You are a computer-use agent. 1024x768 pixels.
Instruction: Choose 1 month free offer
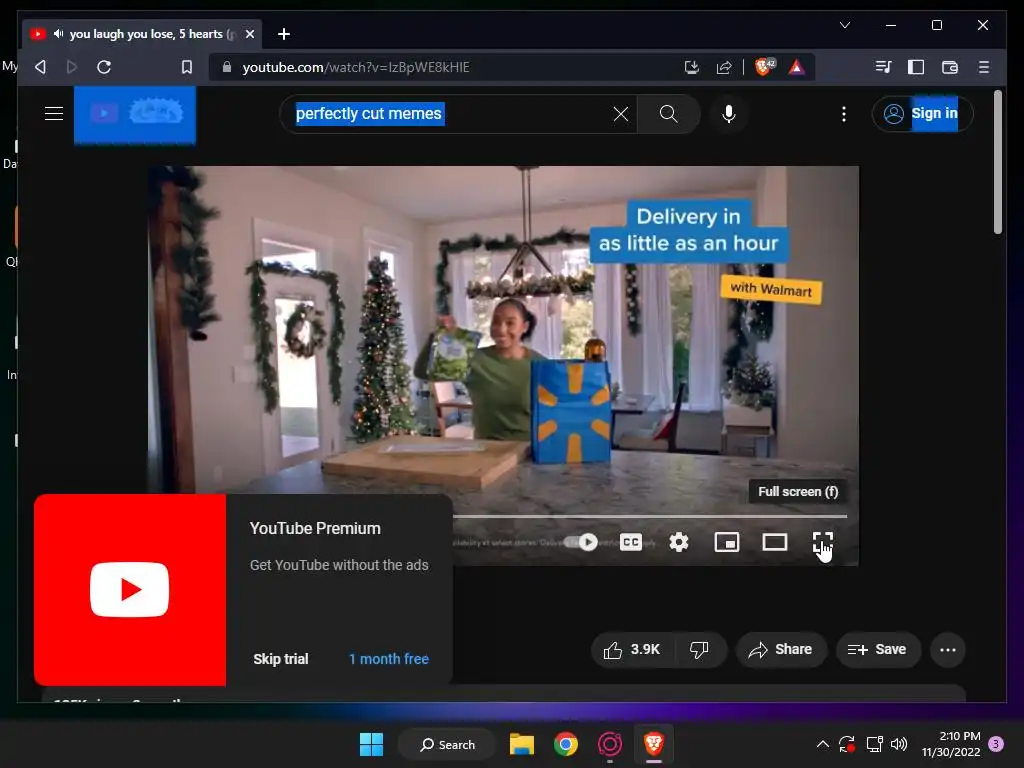tap(389, 659)
